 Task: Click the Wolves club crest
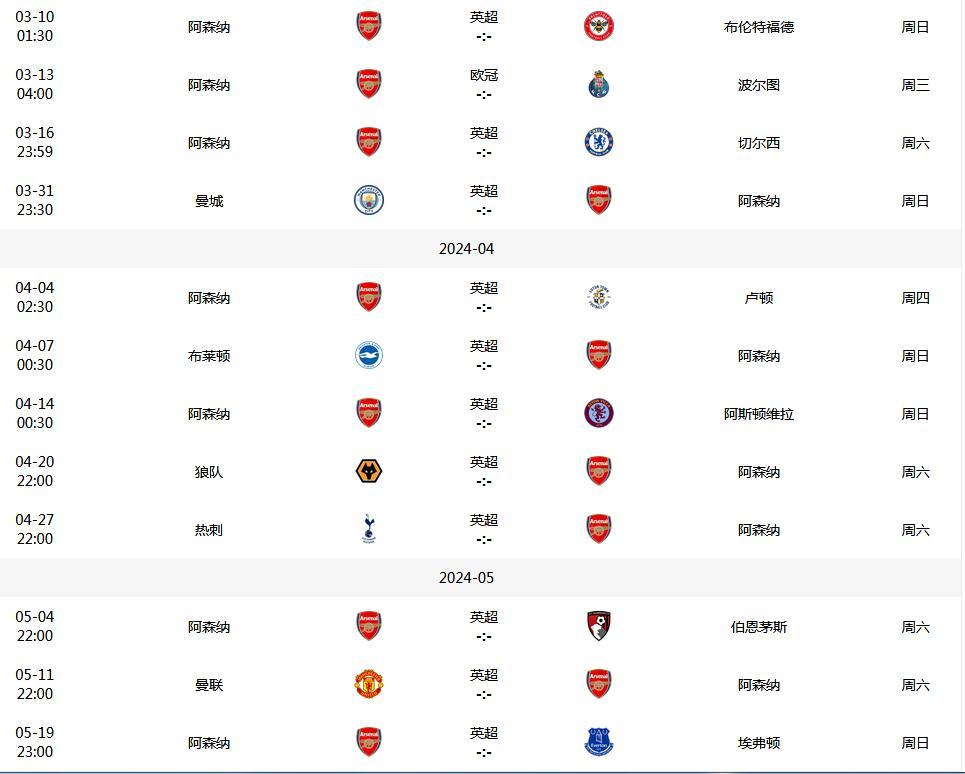click(369, 471)
